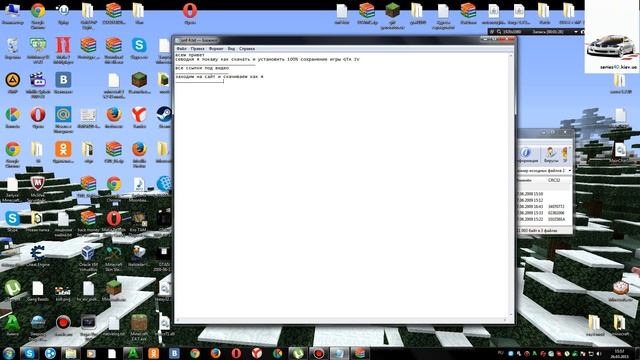This screenshot has height=360, width=640.
Task: Select the Yandex browser desktop shortcut
Action: click(x=139, y=118)
